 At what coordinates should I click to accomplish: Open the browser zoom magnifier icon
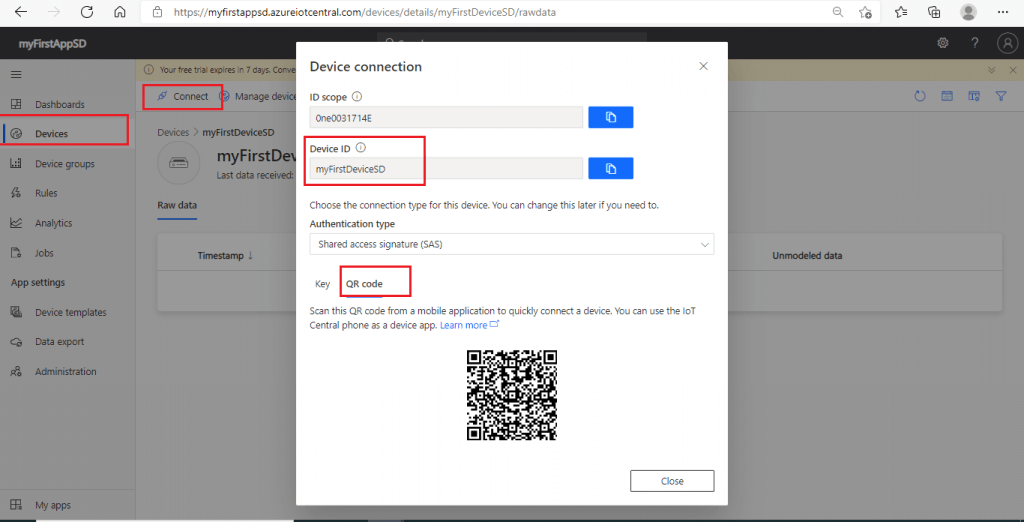point(837,12)
